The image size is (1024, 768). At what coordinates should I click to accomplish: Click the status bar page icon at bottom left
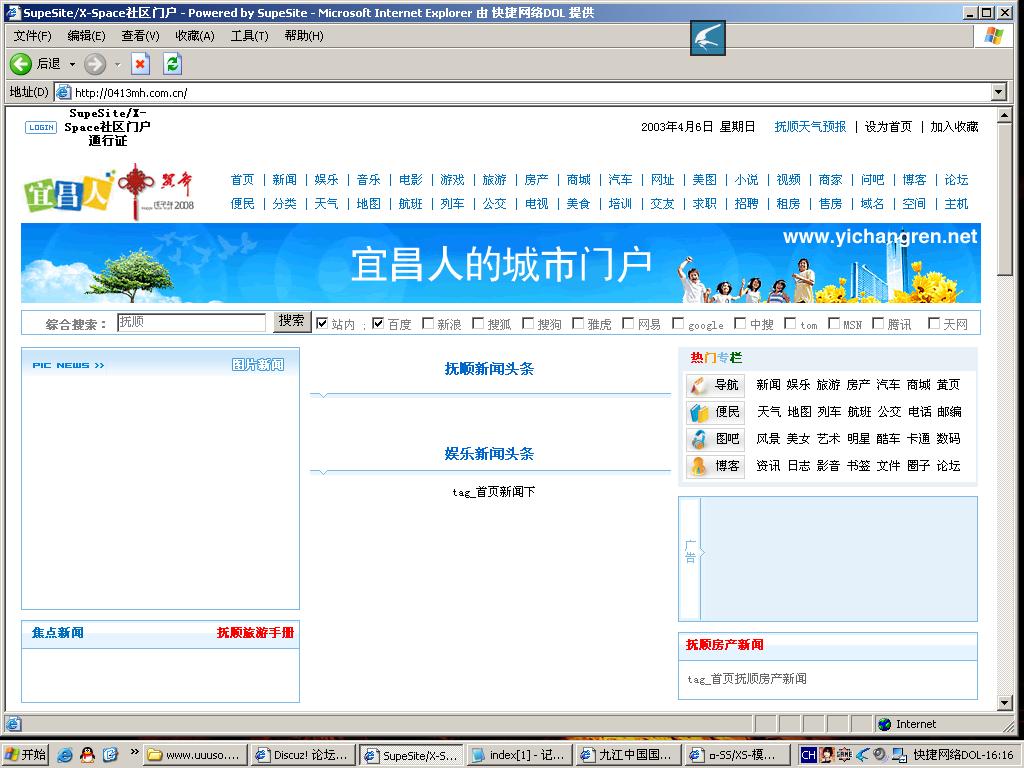pyautogui.click(x=14, y=724)
